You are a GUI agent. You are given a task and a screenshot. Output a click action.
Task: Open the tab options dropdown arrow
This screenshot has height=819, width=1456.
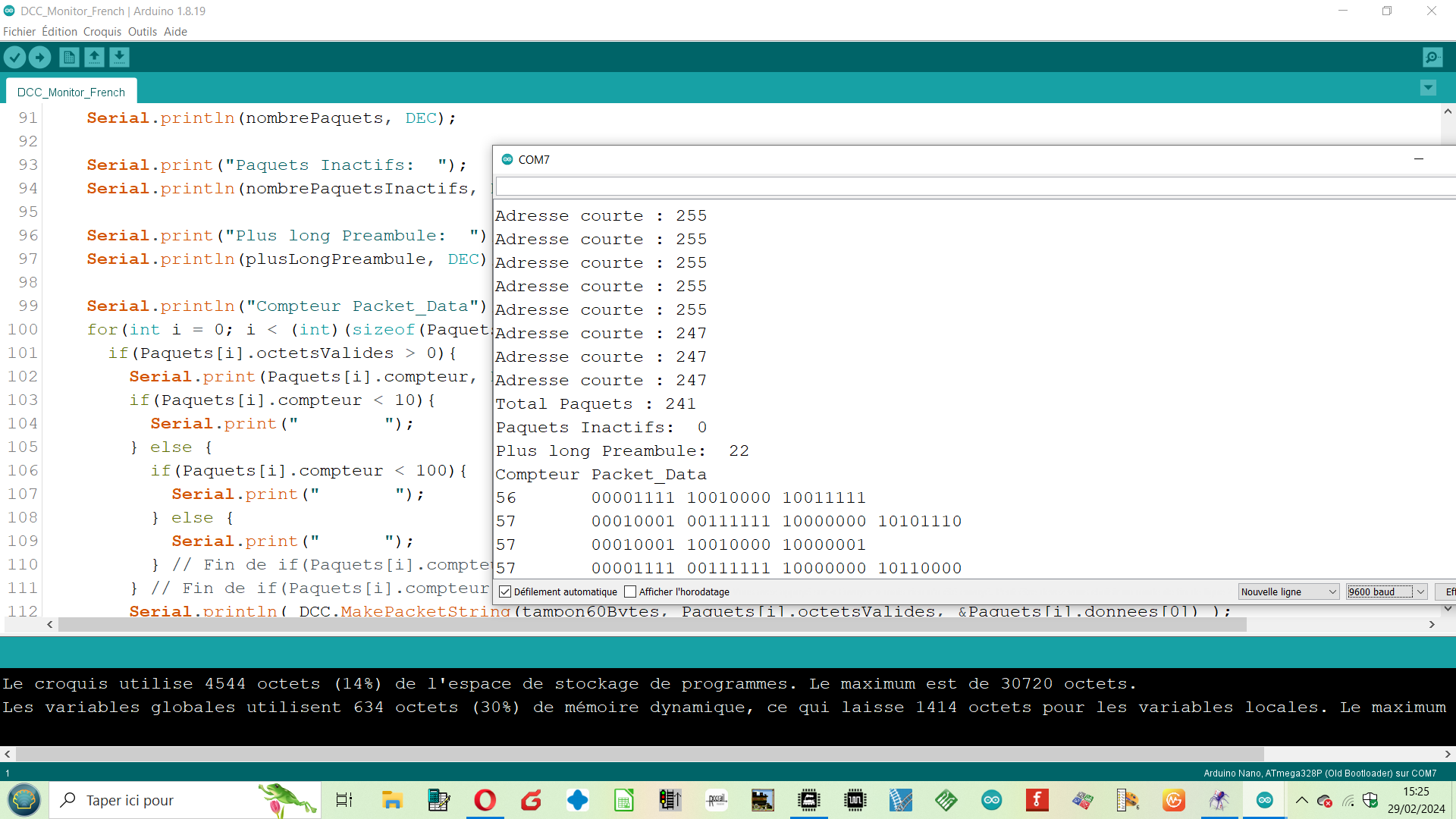[x=1428, y=88]
